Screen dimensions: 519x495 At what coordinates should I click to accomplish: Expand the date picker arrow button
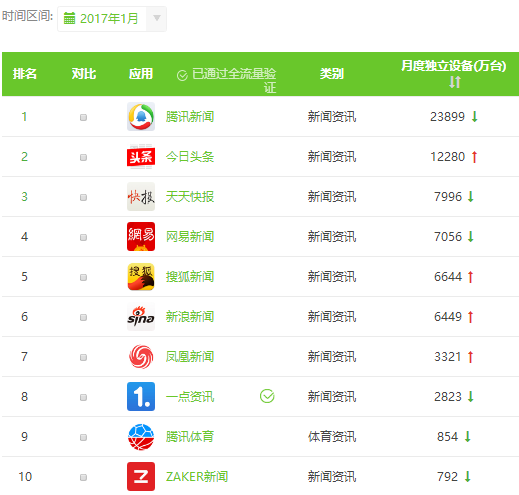(x=157, y=18)
